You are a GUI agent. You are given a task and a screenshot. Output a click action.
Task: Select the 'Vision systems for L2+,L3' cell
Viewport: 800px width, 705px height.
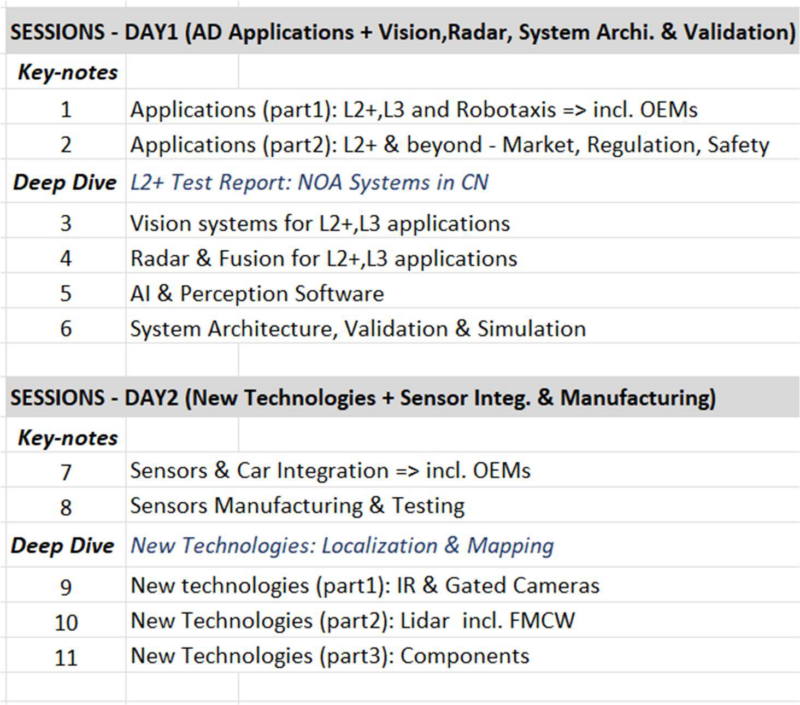click(x=320, y=222)
